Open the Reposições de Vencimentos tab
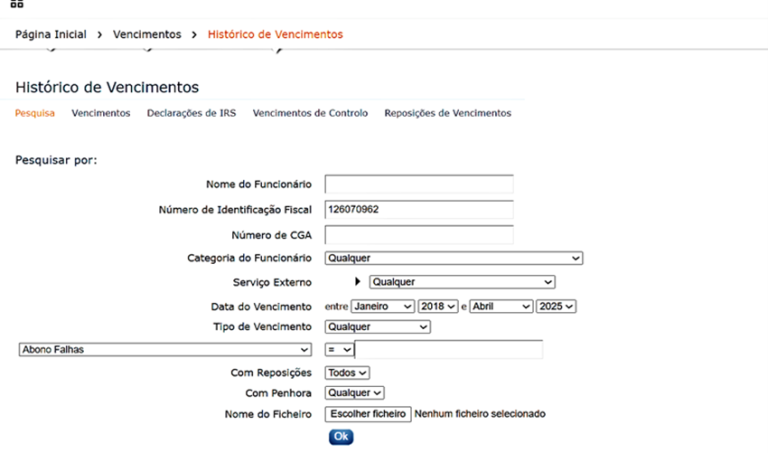768x453 pixels. [x=447, y=114]
